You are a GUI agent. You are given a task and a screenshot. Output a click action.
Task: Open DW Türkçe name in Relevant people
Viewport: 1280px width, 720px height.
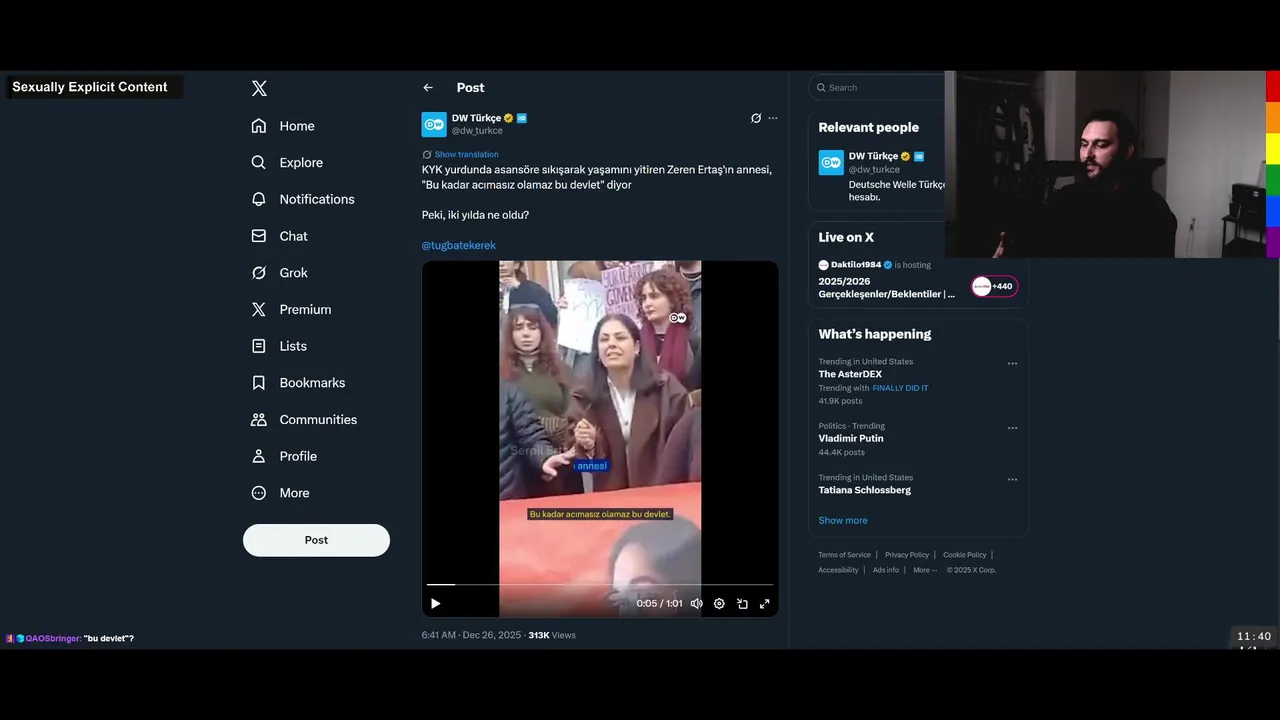coord(873,156)
